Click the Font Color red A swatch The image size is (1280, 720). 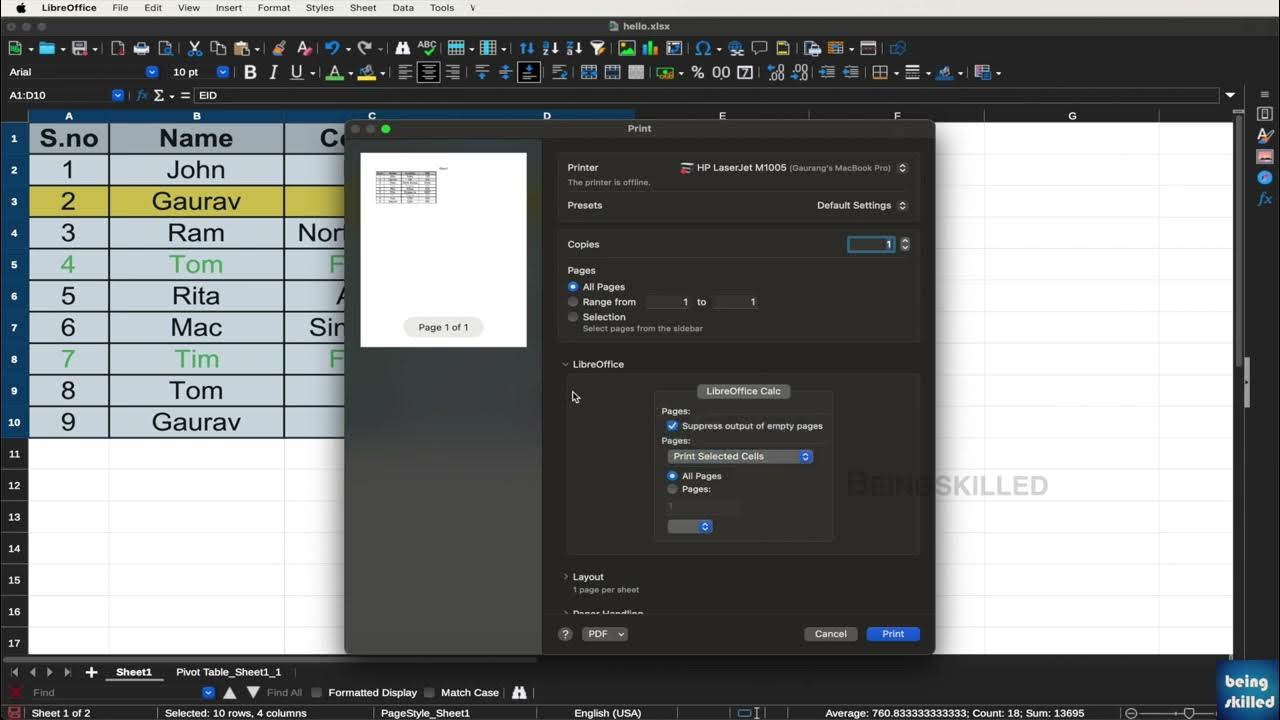click(334, 72)
